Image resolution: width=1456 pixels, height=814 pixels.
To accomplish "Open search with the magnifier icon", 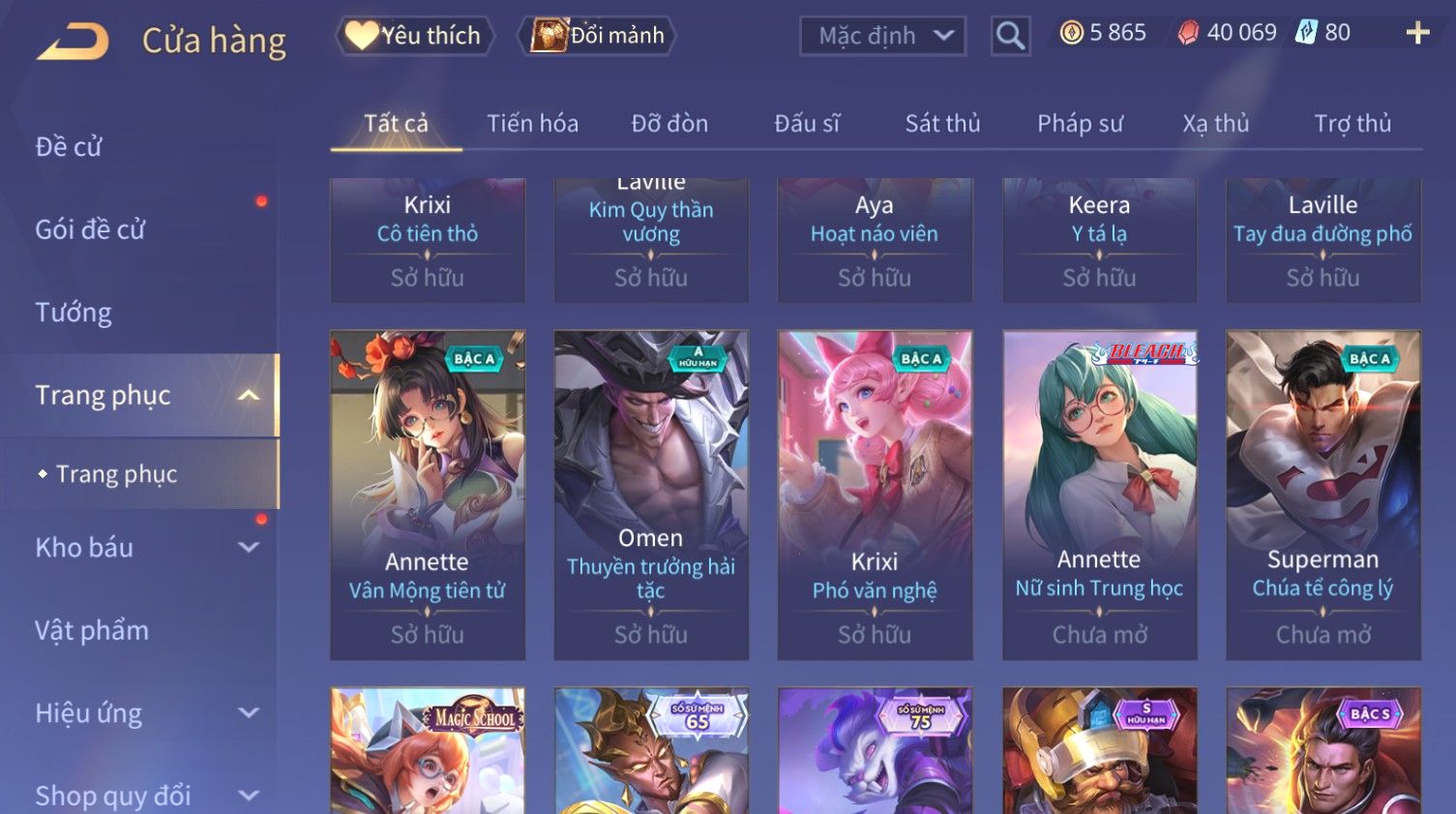I will pos(1010,36).
